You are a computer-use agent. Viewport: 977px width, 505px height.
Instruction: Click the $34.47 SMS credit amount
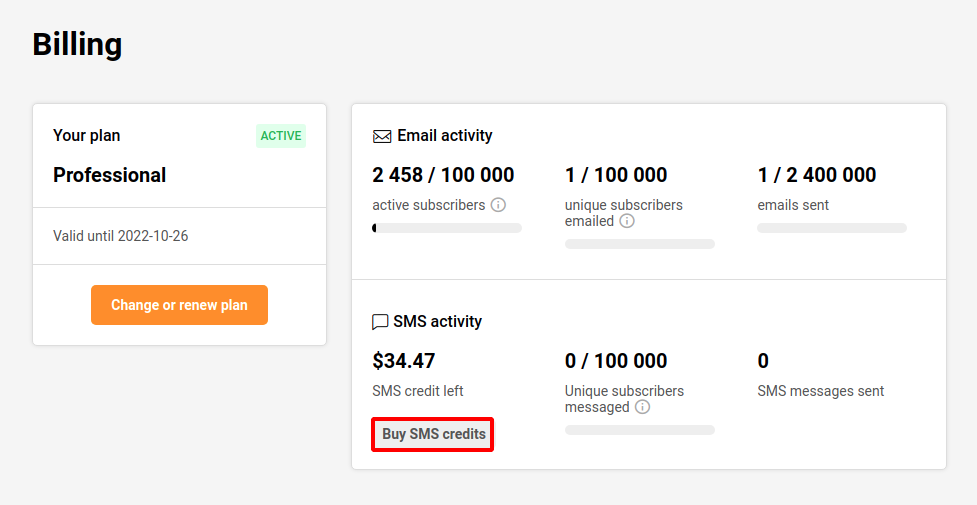pos(404,361)
